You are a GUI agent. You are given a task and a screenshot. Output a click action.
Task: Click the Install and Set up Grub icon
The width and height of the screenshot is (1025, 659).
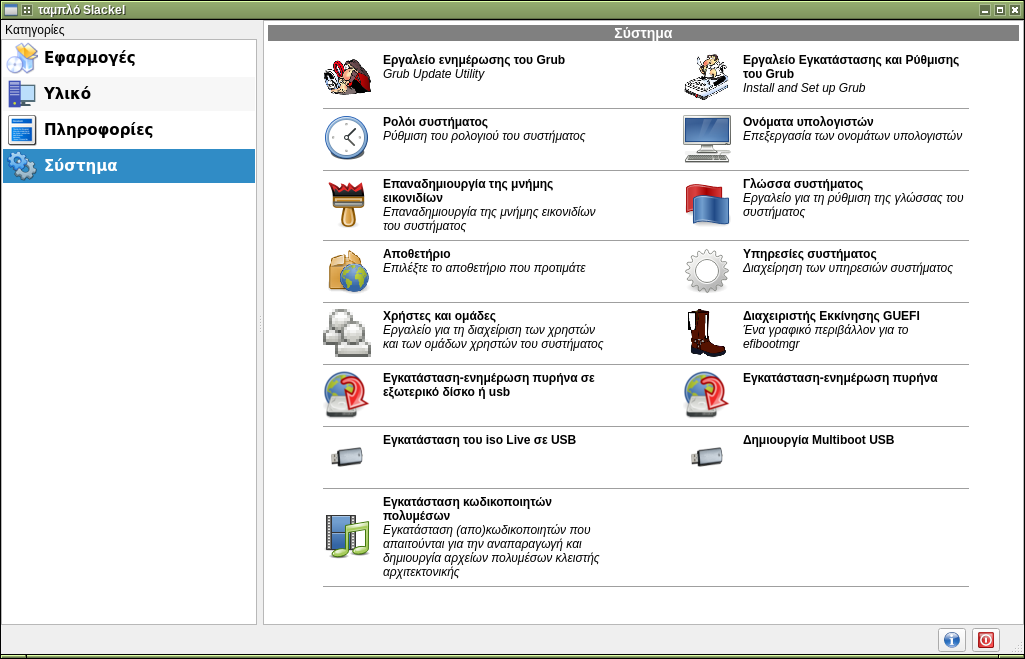(x=707, y=76)
